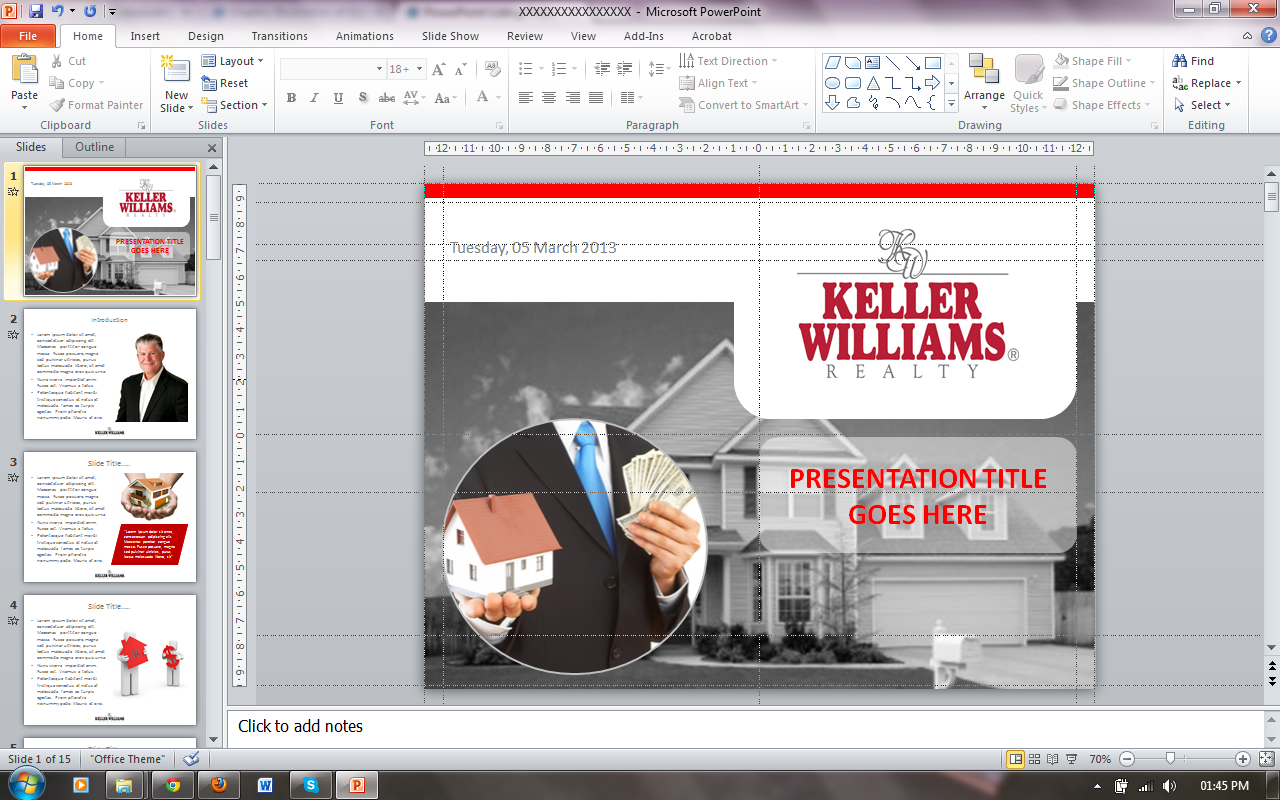Switch to Slide Sorter view
This screenshot has width=1280, height=800.
coord(1035,759)
